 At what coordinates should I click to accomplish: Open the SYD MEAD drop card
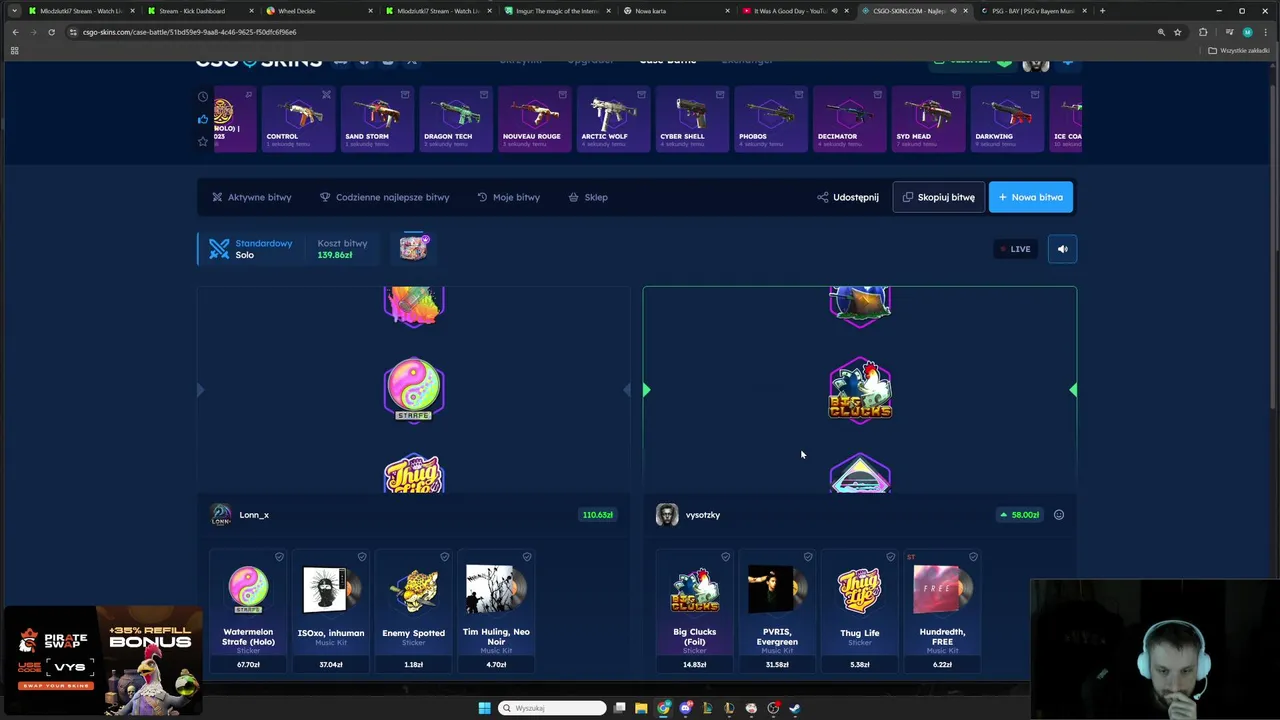(x=929, y=119)
